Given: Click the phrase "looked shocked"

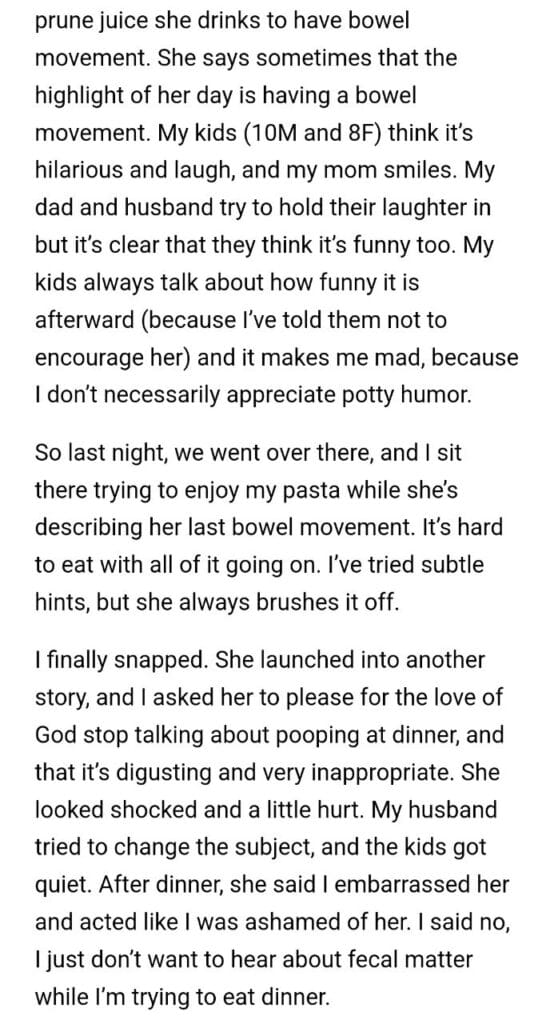Looking at the screenshot, I should point(112,810).
